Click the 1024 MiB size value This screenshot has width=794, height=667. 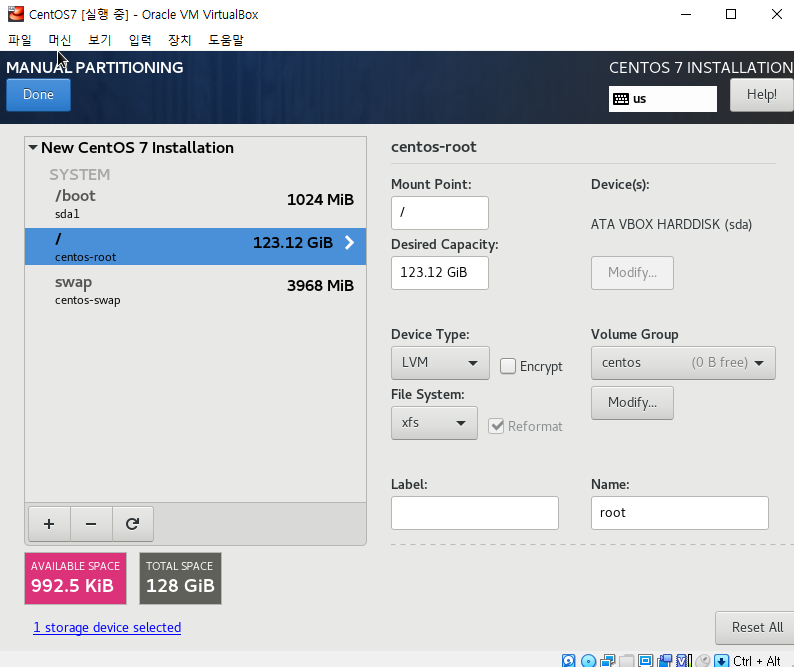(320, 200)
